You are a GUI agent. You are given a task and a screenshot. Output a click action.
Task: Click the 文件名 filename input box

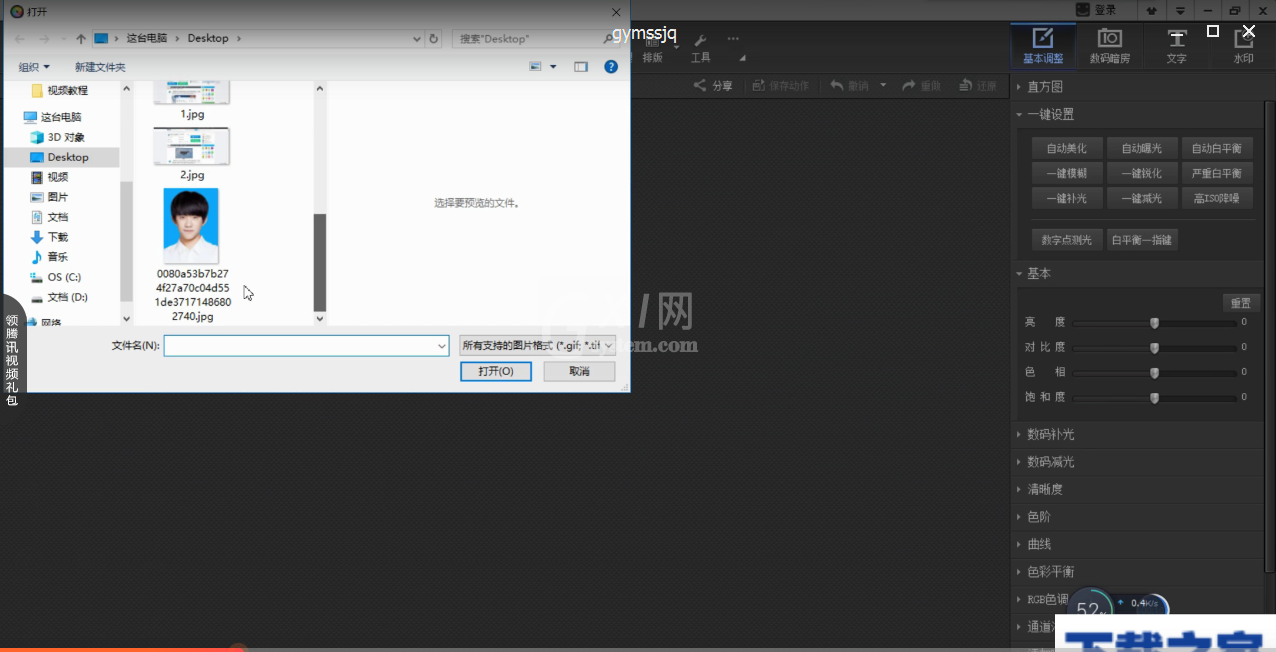coord(306,345)
